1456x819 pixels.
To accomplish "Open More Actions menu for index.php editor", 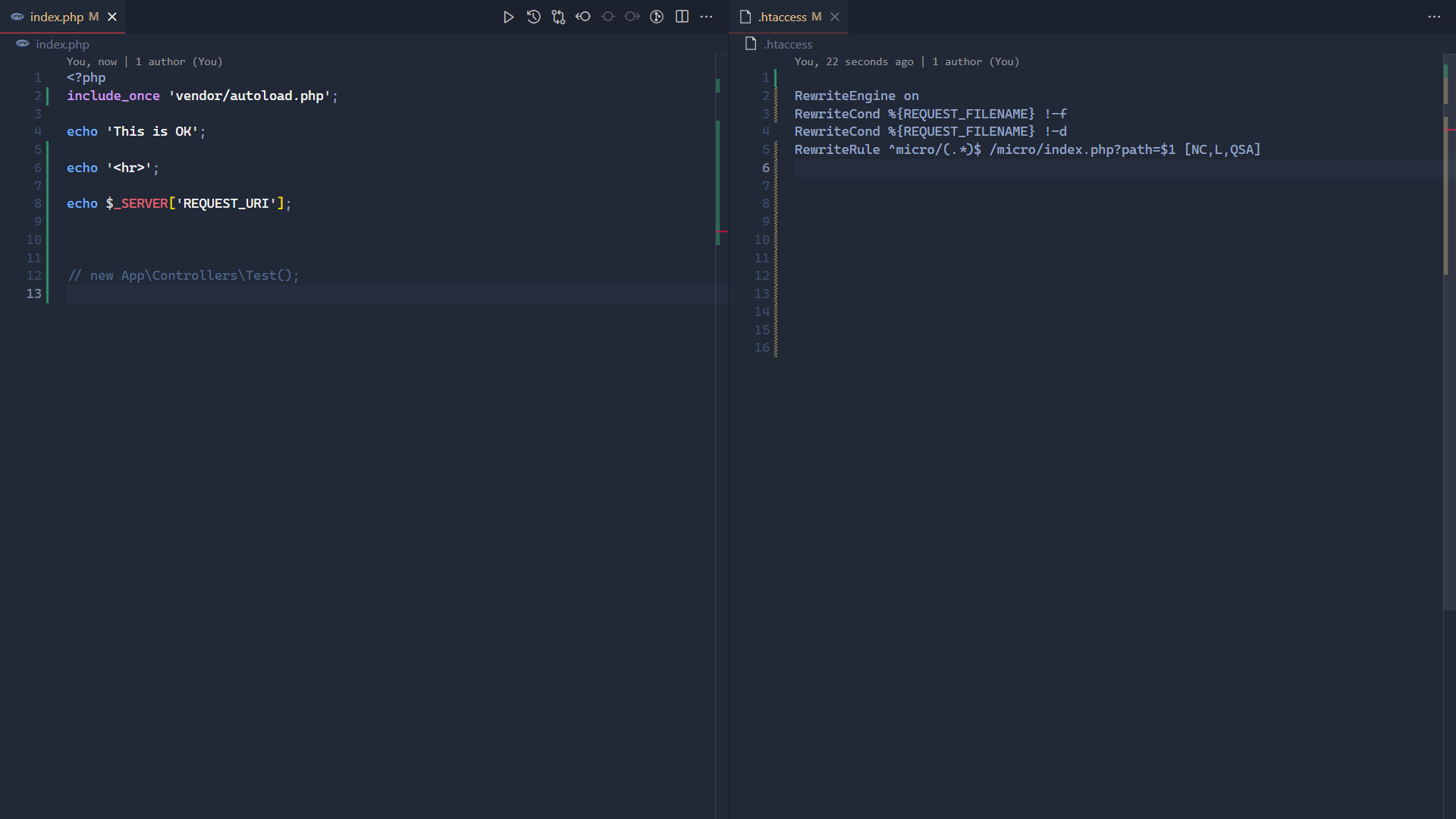I will click(x=706, y=17).
